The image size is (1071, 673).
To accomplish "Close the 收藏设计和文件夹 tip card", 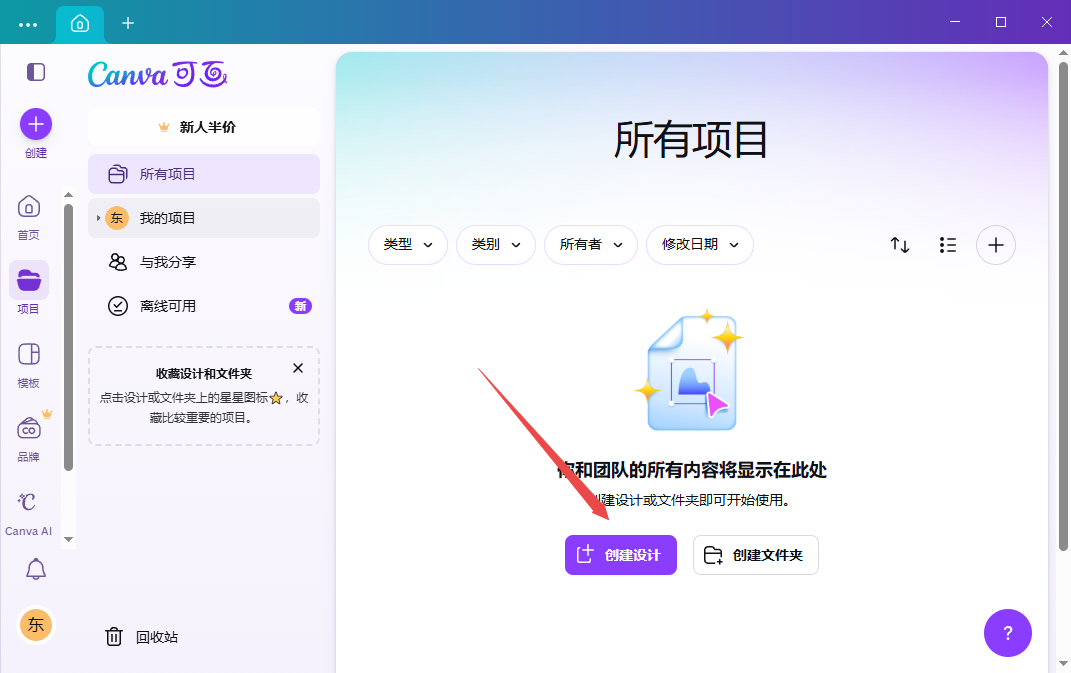I will coord(298,368).
